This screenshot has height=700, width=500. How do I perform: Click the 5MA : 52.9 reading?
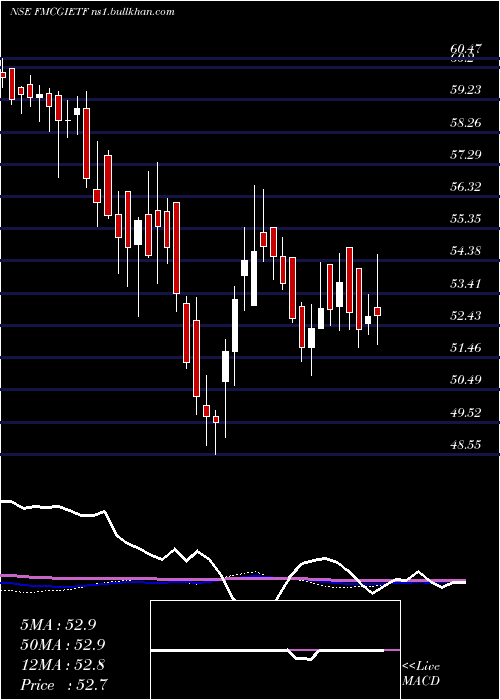pyautogui.click(x=58, y=625)
